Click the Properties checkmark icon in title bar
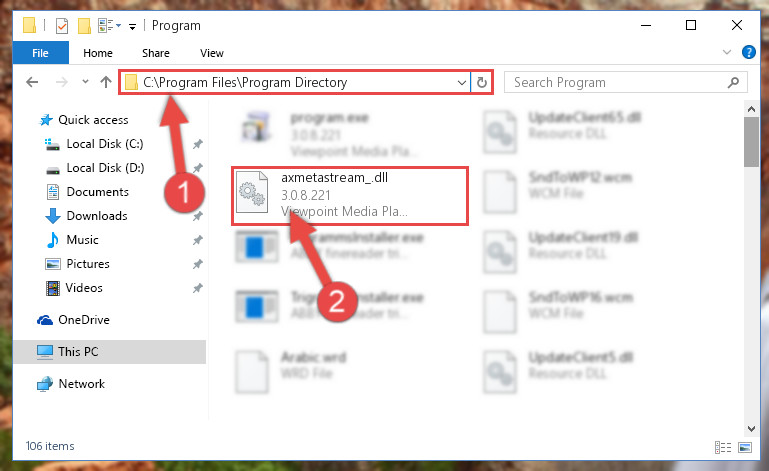The width and height of the screenshot is (769, 471). click(x=62, y=26)
